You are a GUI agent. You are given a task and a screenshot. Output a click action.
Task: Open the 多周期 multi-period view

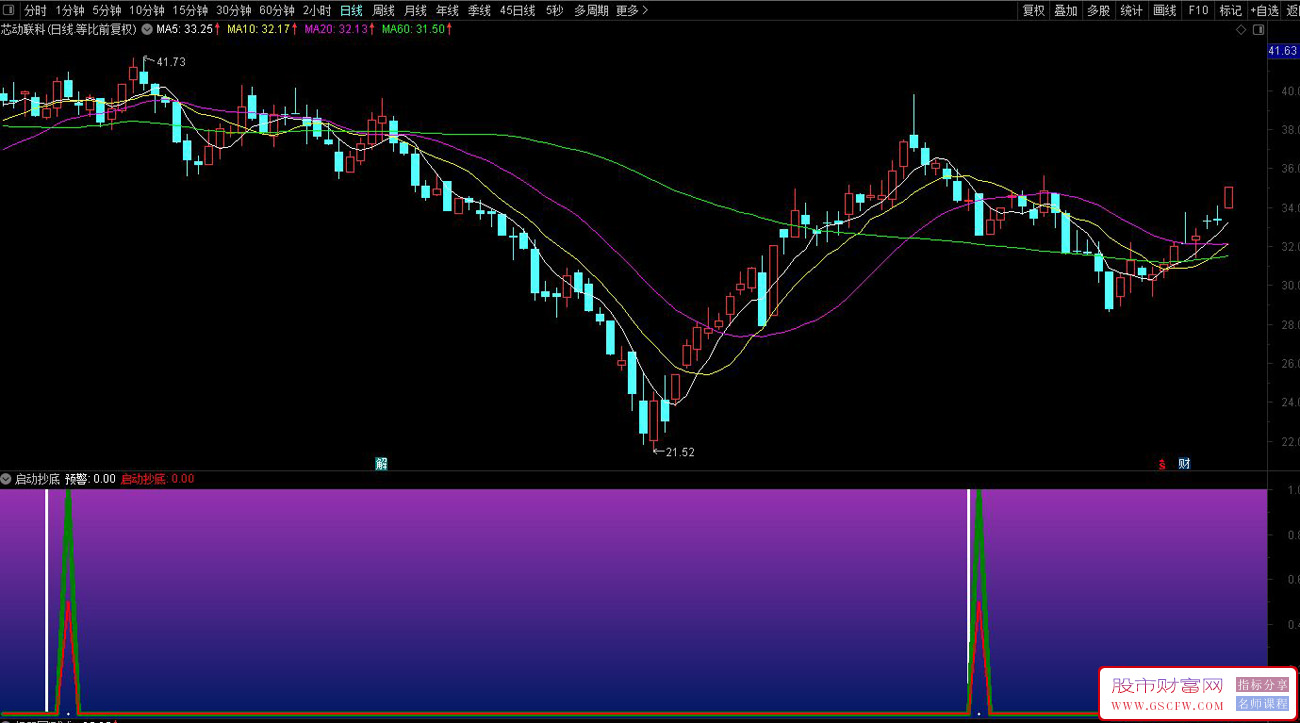click(x=591, y=11)
